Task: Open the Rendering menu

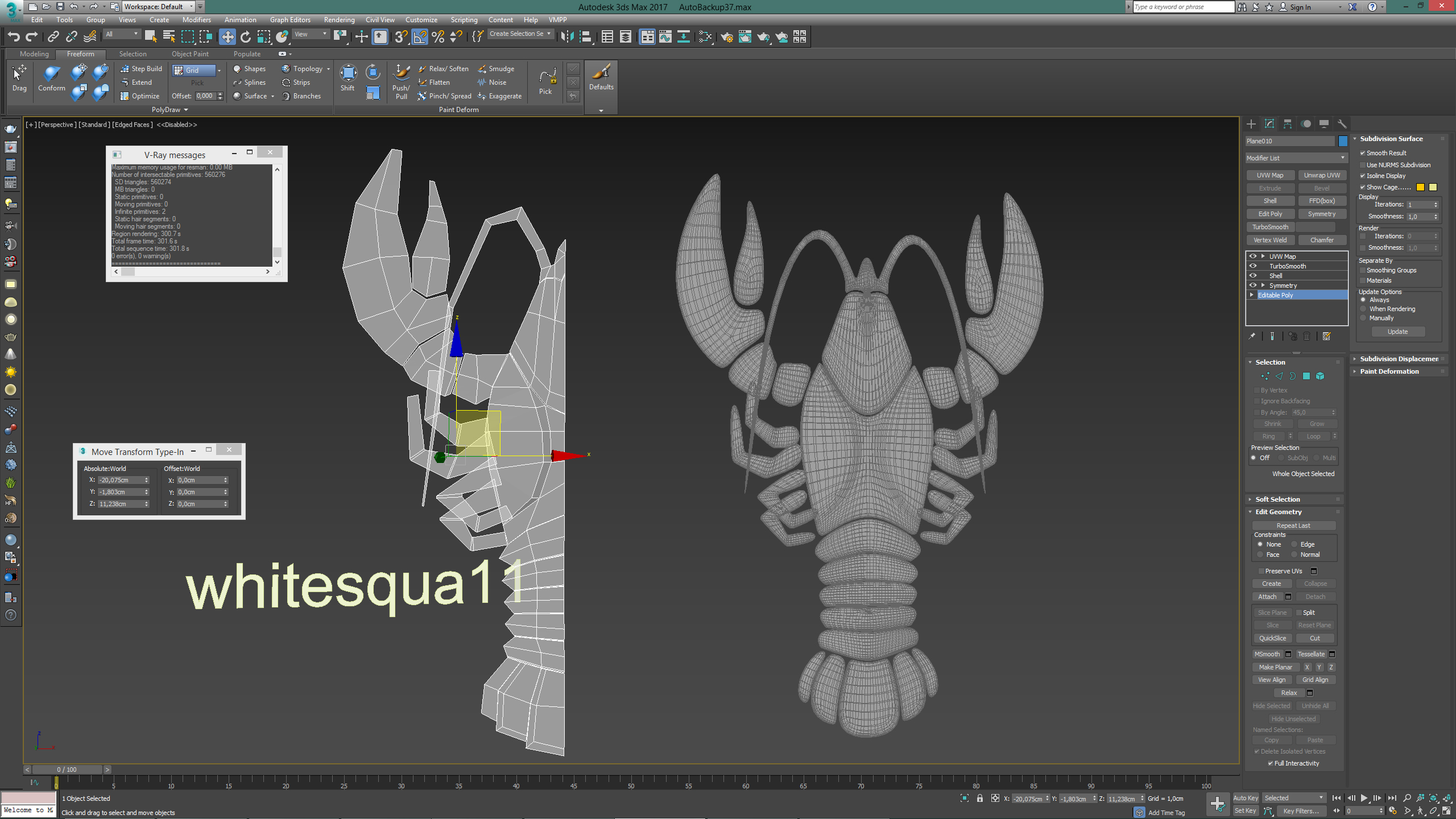Action: 339,20
